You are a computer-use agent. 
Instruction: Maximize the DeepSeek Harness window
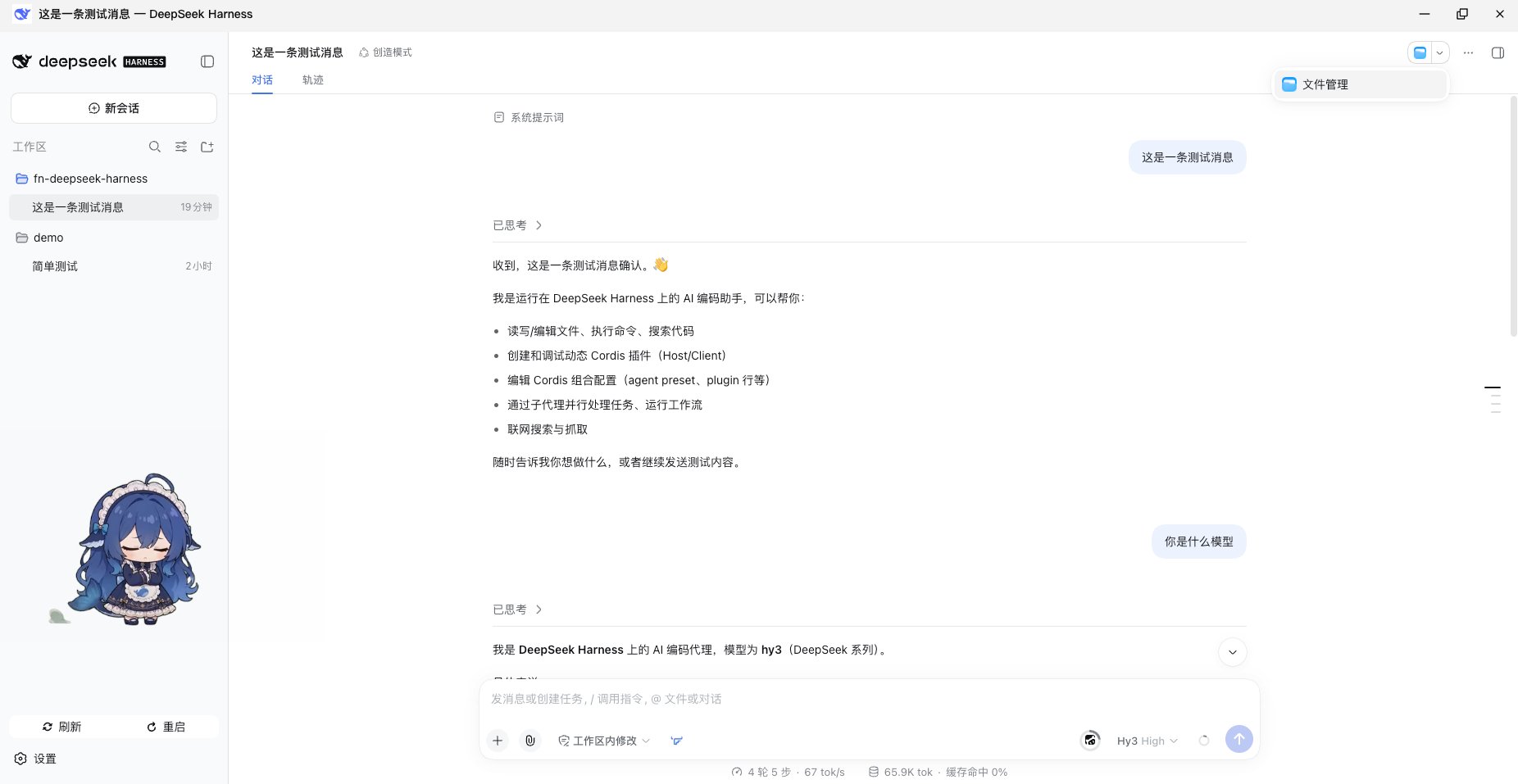pyautogui.click(x=1462, y=14)
